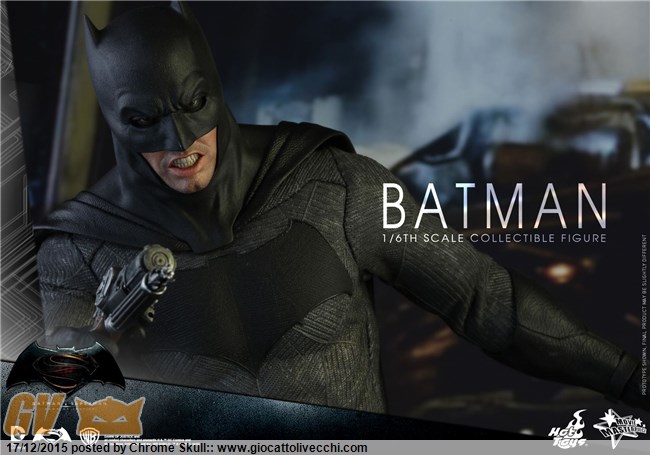Click the large BATMAN title text
Viewport: 650px width, 455px height.
tap(493, 207)
